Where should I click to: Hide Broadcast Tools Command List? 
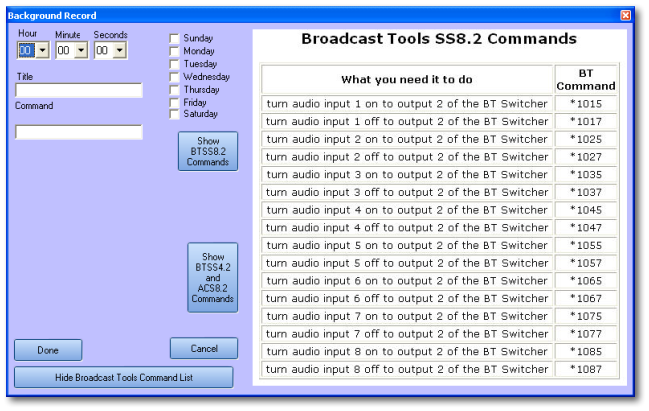click(x=124, y=377)
